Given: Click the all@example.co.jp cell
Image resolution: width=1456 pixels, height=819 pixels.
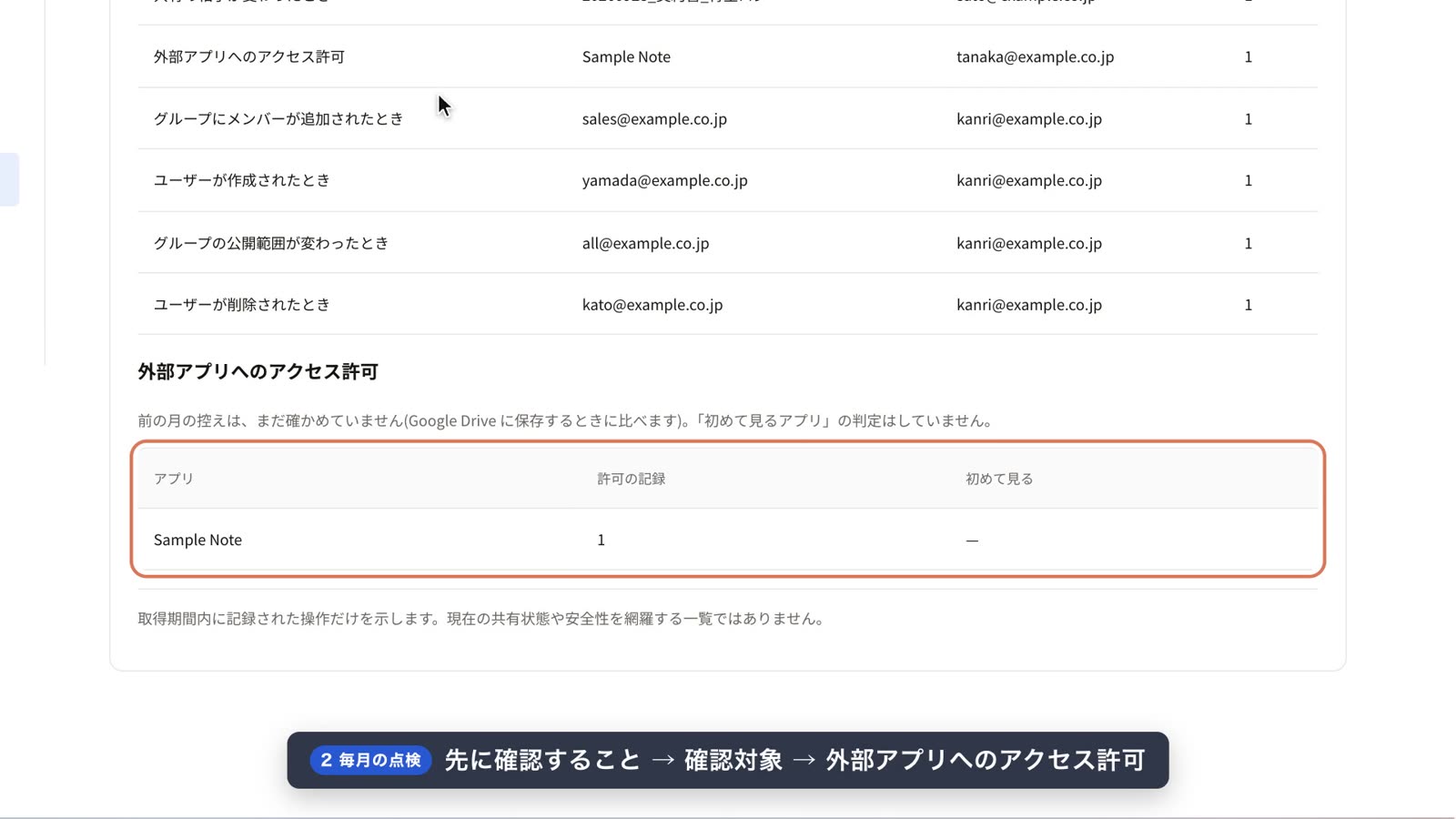Looking at the screenshot, I should (645, 243).
